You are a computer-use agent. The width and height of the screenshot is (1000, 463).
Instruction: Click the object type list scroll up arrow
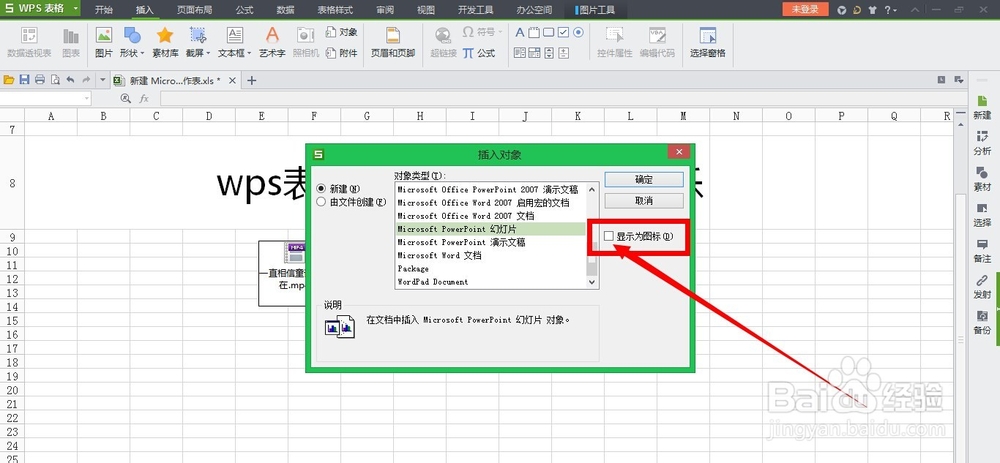click(x=592, y=189)
